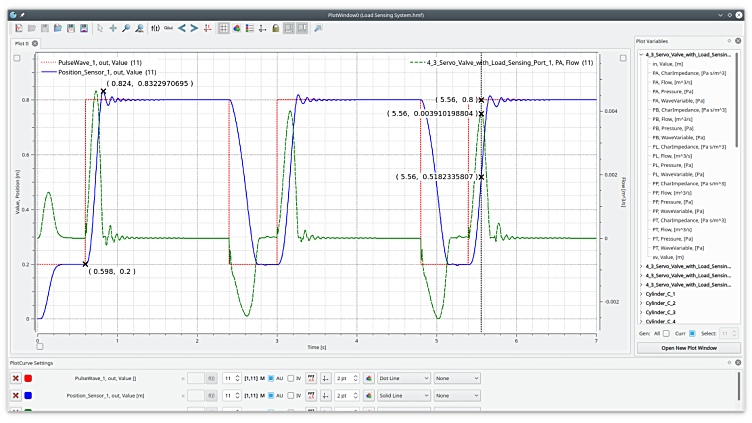This screenshot has width=752, height=423.
Task: Select the pan/move plot tool
Action: pos(113,28)
